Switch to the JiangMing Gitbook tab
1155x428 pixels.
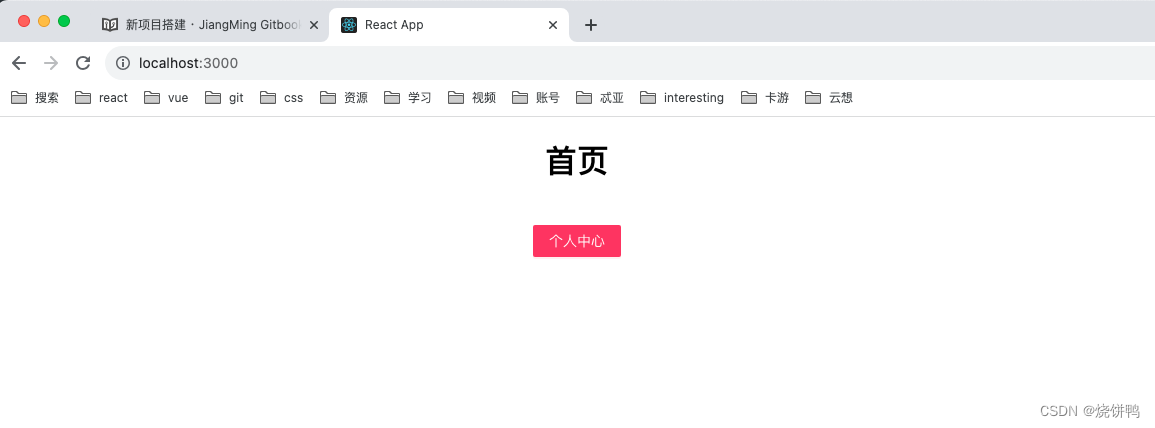210,25
